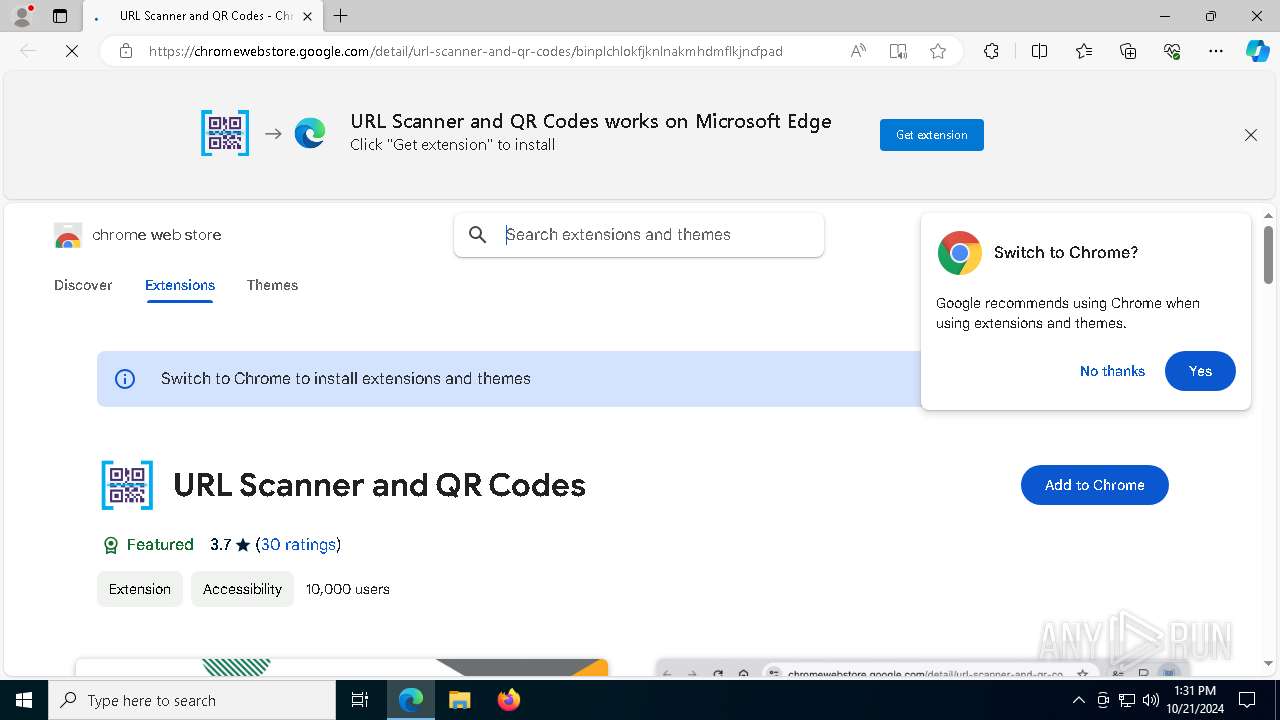Image resolution: width=1280 pixels, height=720 pixels.
Task: Go to the Extensions tab
Action: [180, 285]
